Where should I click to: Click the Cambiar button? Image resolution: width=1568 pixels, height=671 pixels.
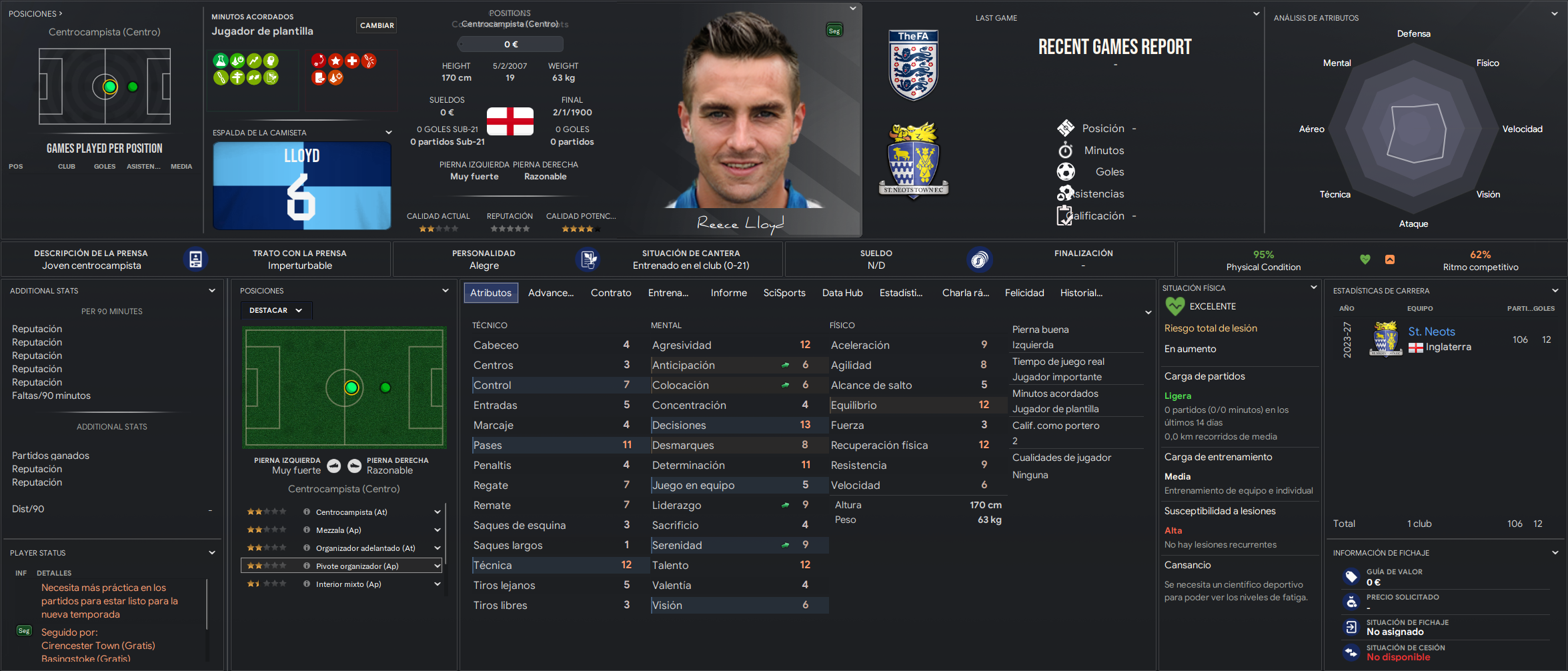(377, 25)
